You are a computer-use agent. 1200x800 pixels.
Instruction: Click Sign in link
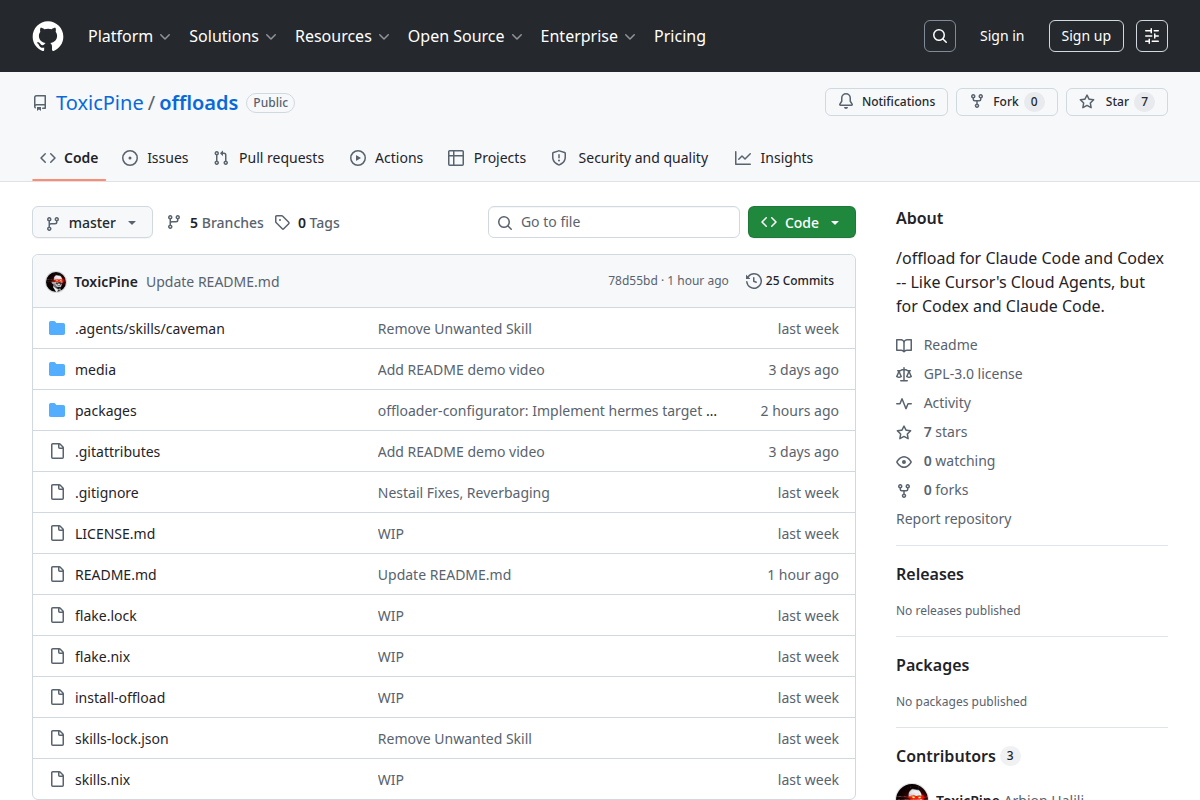[x=1002, y=36]
